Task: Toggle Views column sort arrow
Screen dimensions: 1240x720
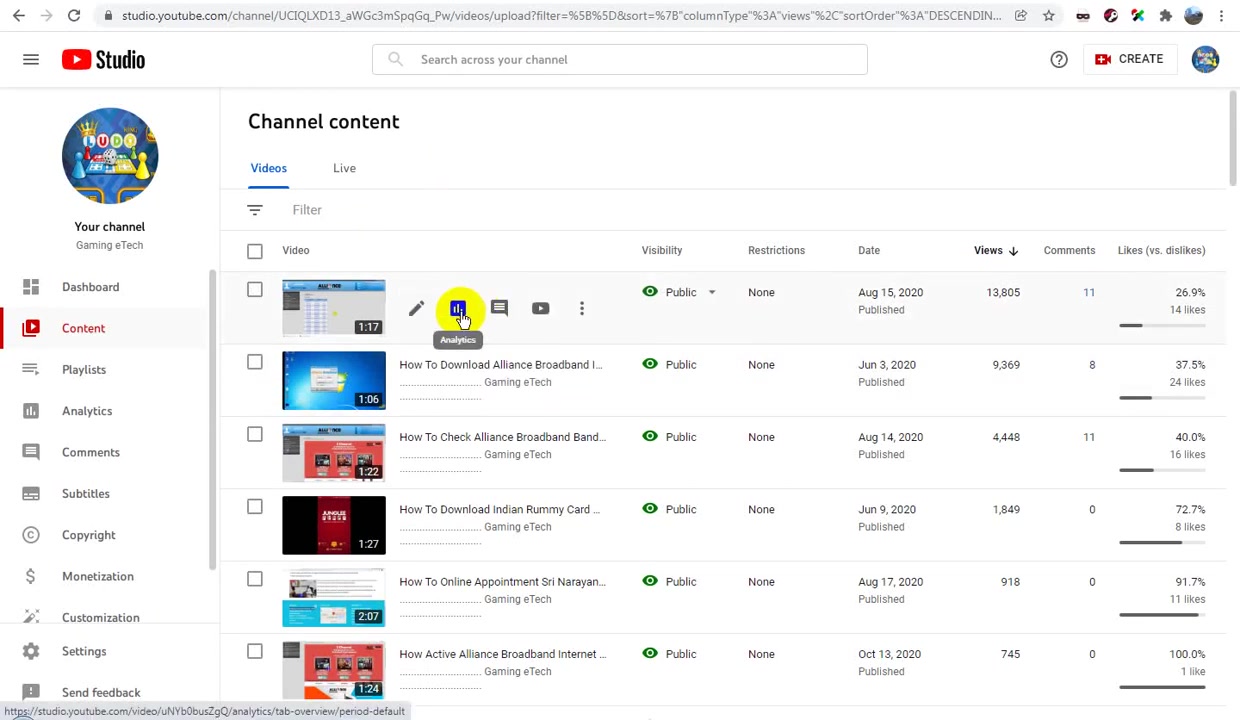Action: (x=1013, y=251)
